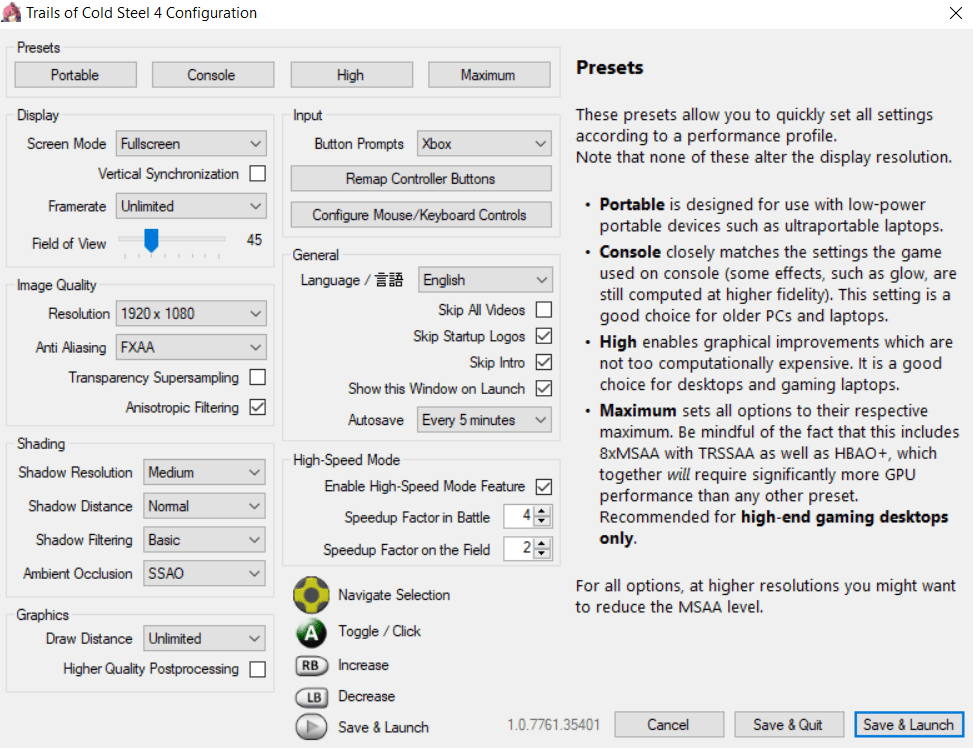Increase Speedup Factor in Battle with up arrow

tap(542, 511)
